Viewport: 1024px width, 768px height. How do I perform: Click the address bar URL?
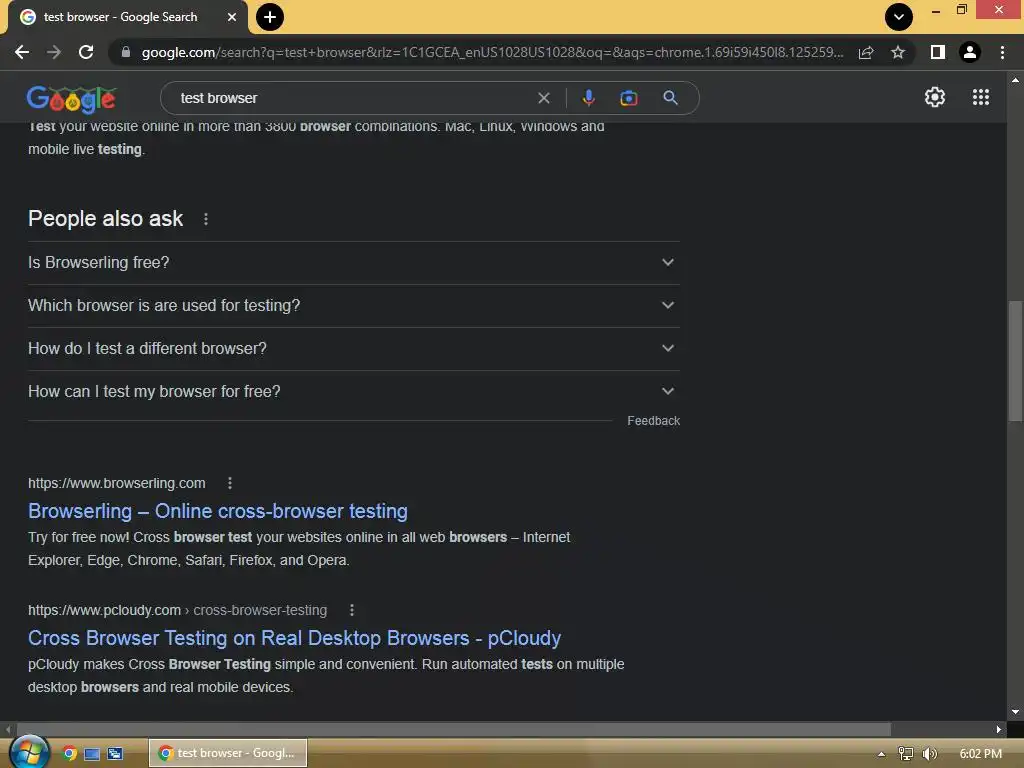click(492, 52)
